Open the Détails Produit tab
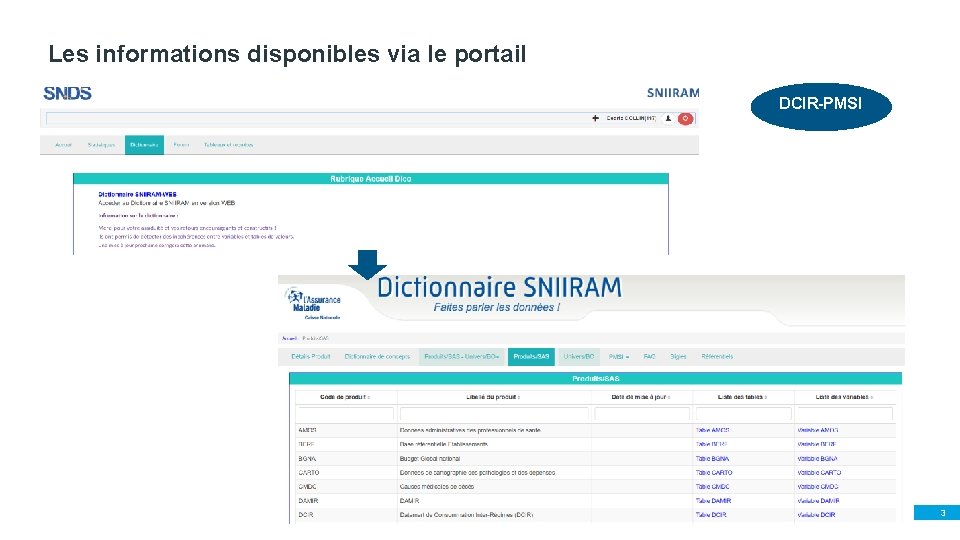 [310, 356]
